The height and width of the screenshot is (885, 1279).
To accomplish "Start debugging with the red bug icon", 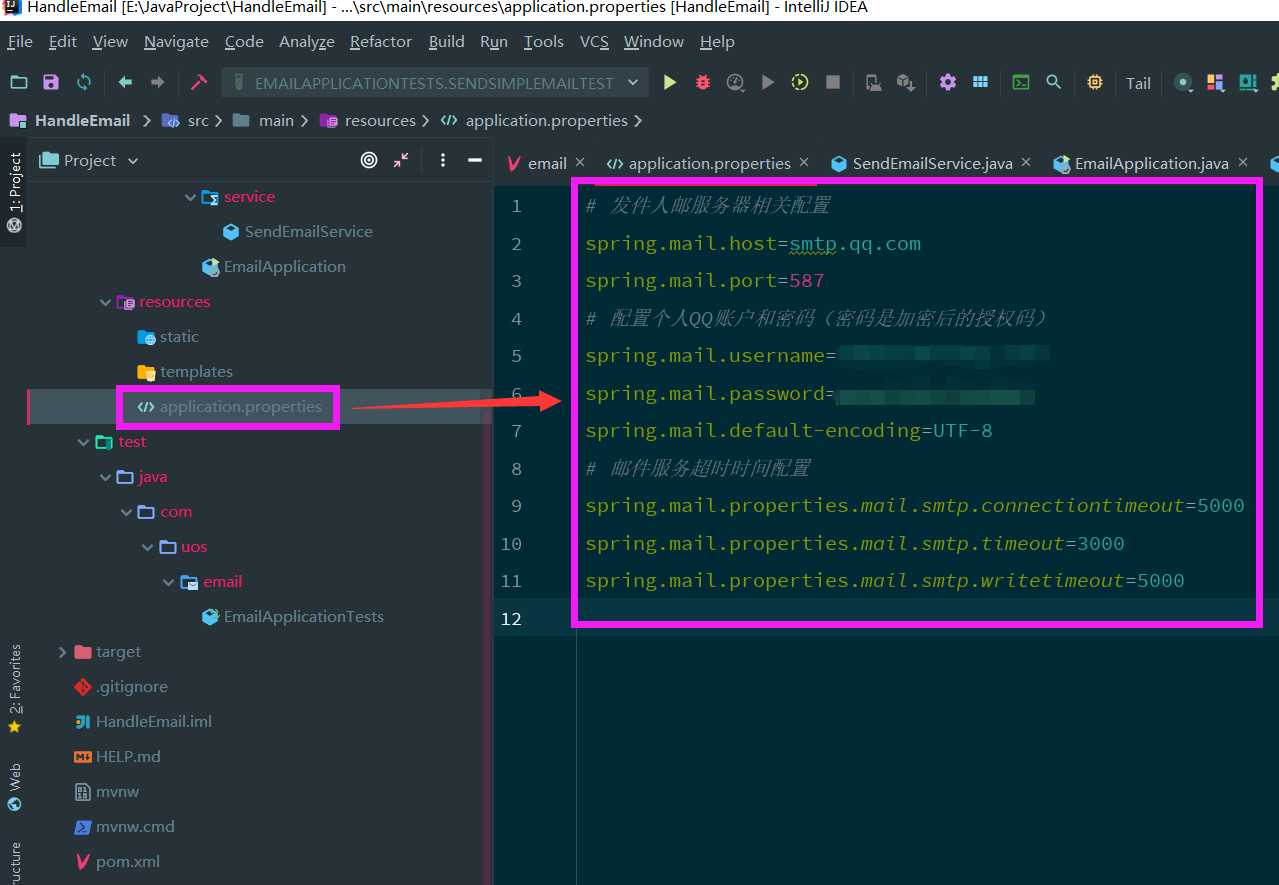I will point(703,82).
